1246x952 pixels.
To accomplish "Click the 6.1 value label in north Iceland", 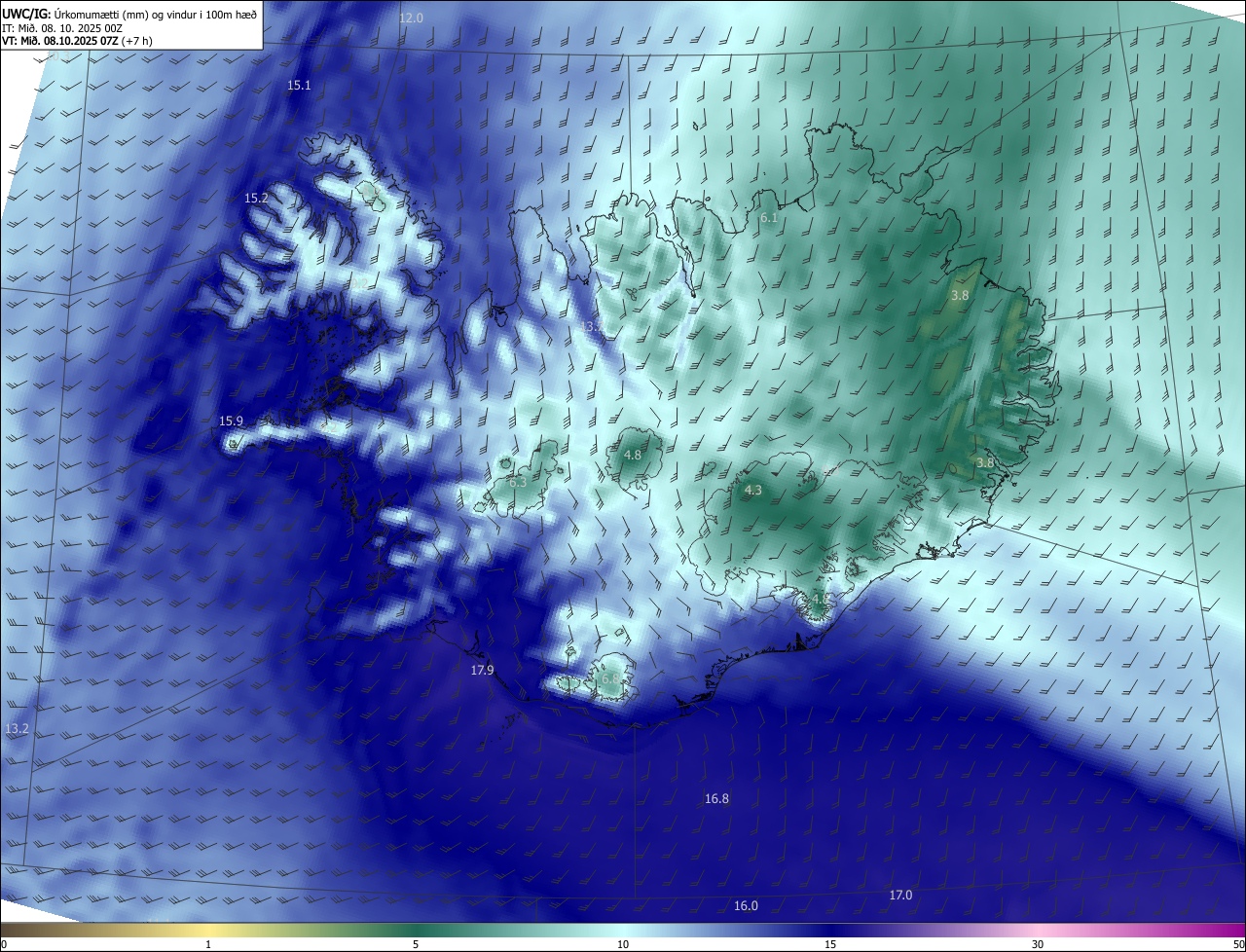I will click(769, 218).
